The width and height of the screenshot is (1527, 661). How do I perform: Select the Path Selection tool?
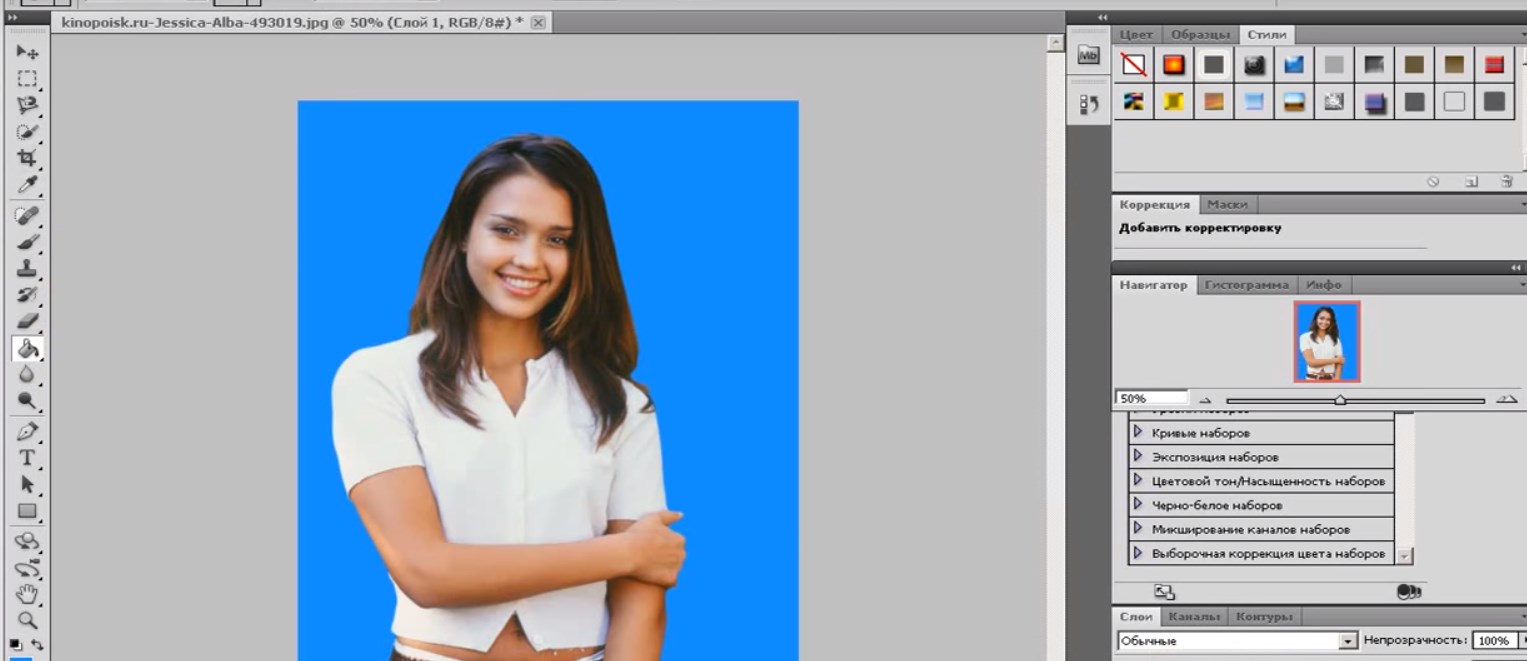coord(27,485)
